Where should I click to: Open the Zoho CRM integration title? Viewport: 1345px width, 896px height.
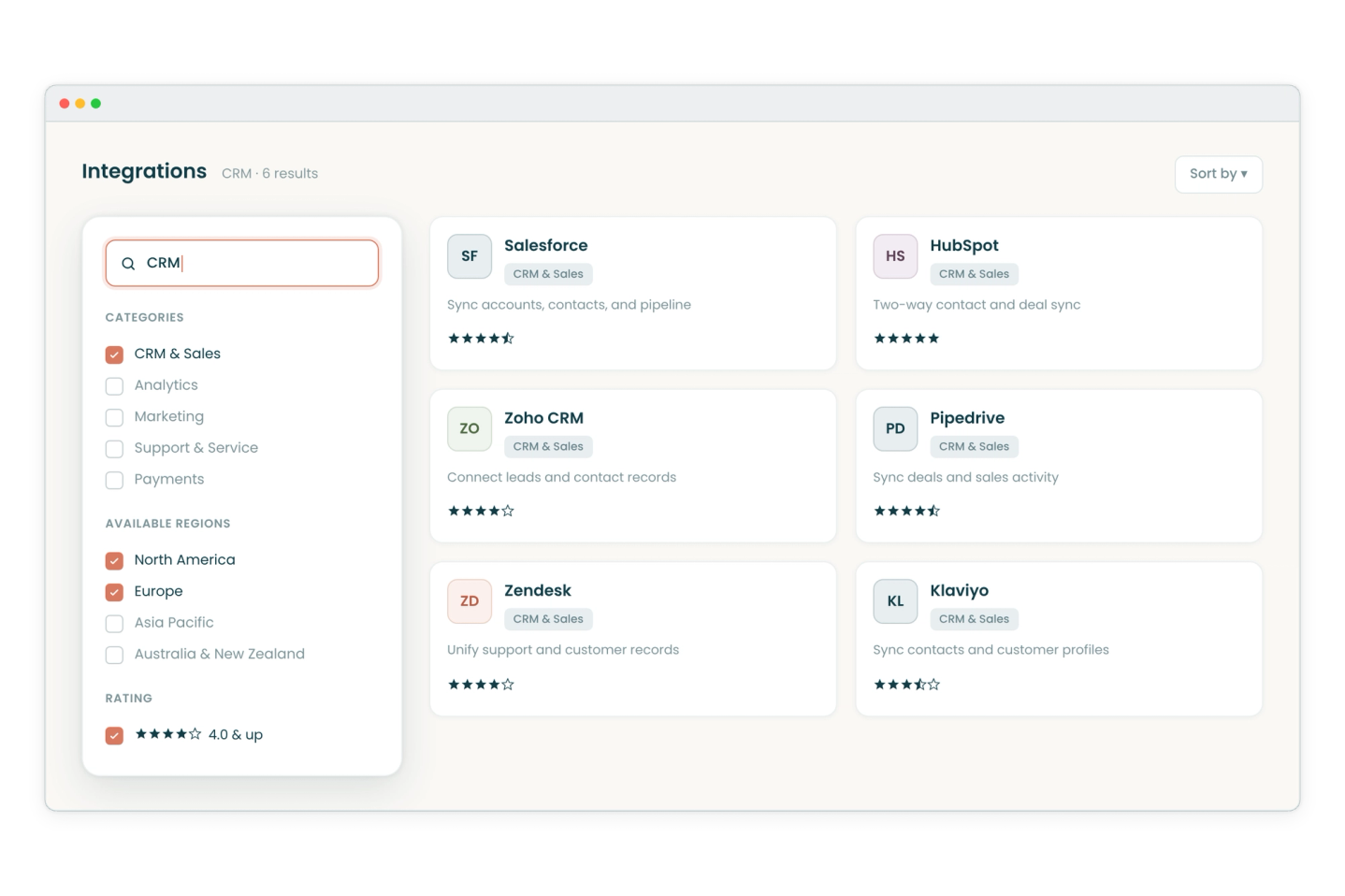[543, 418]
